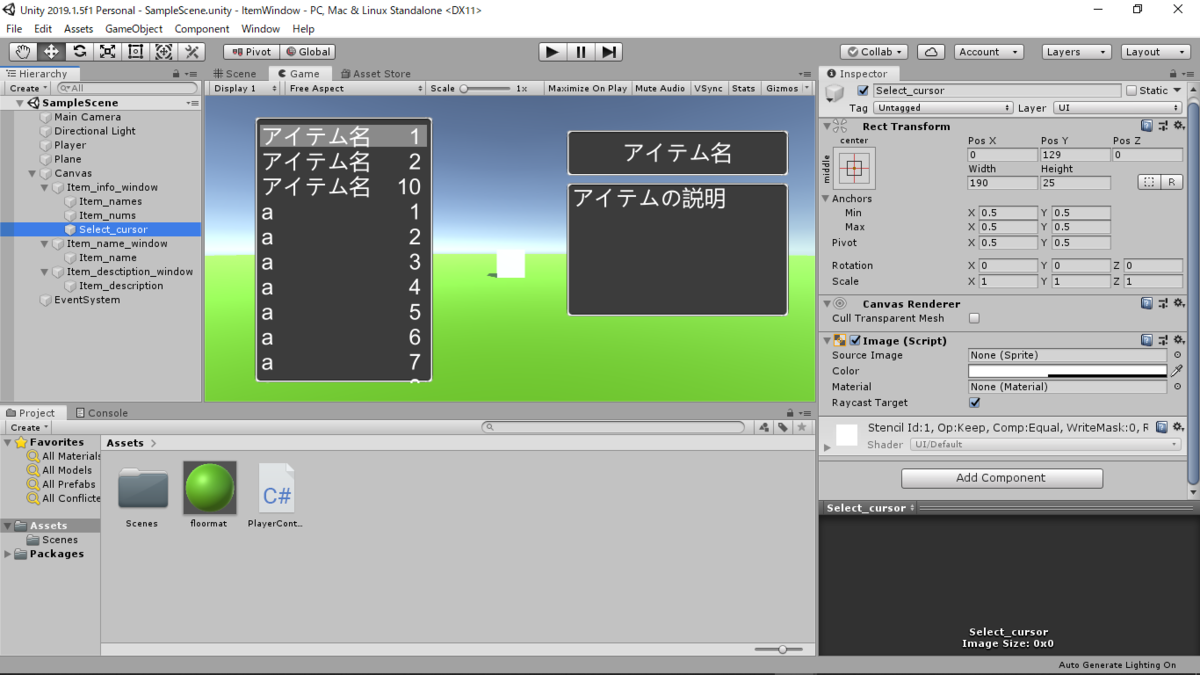Image resolution: width=1200 pixels, height=675 pixels.
Task: Open the GameObject menu
Action: tap(133, 29)
